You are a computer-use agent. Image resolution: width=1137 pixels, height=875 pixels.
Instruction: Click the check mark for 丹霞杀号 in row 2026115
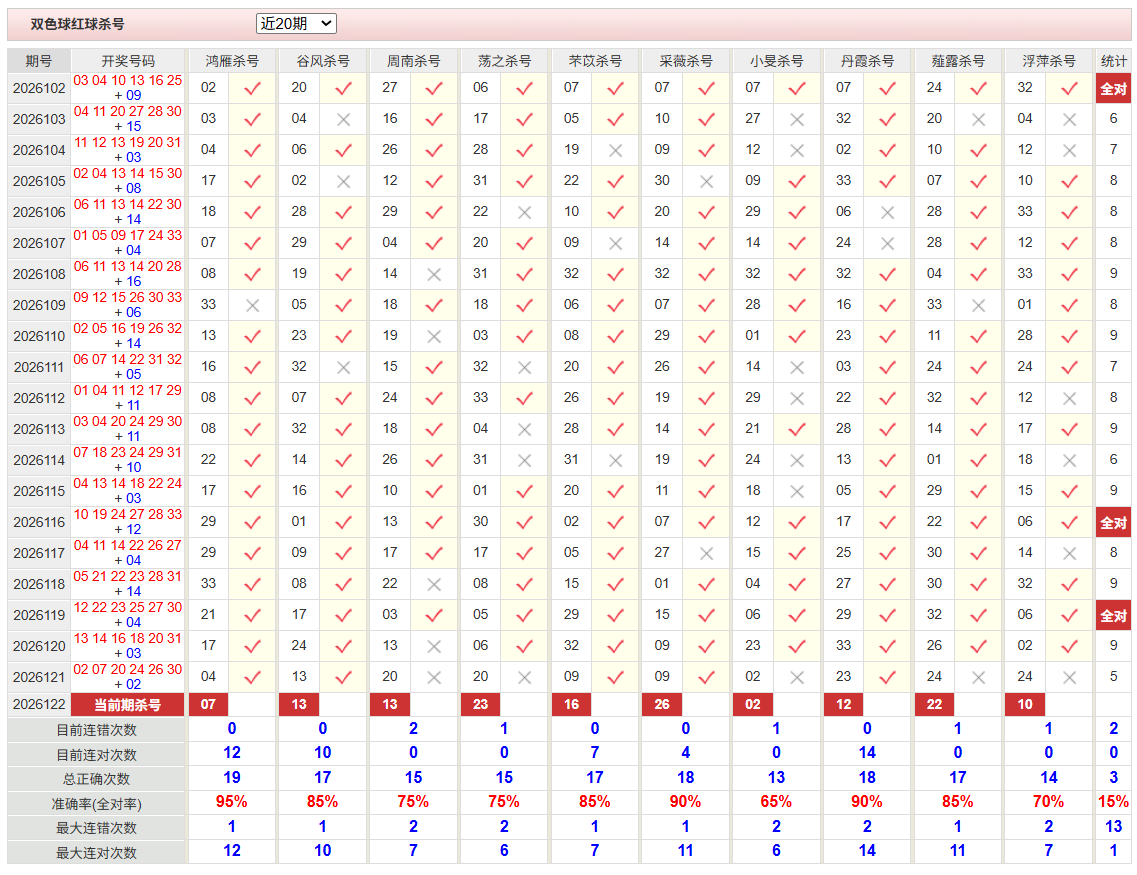click(887, 492)
